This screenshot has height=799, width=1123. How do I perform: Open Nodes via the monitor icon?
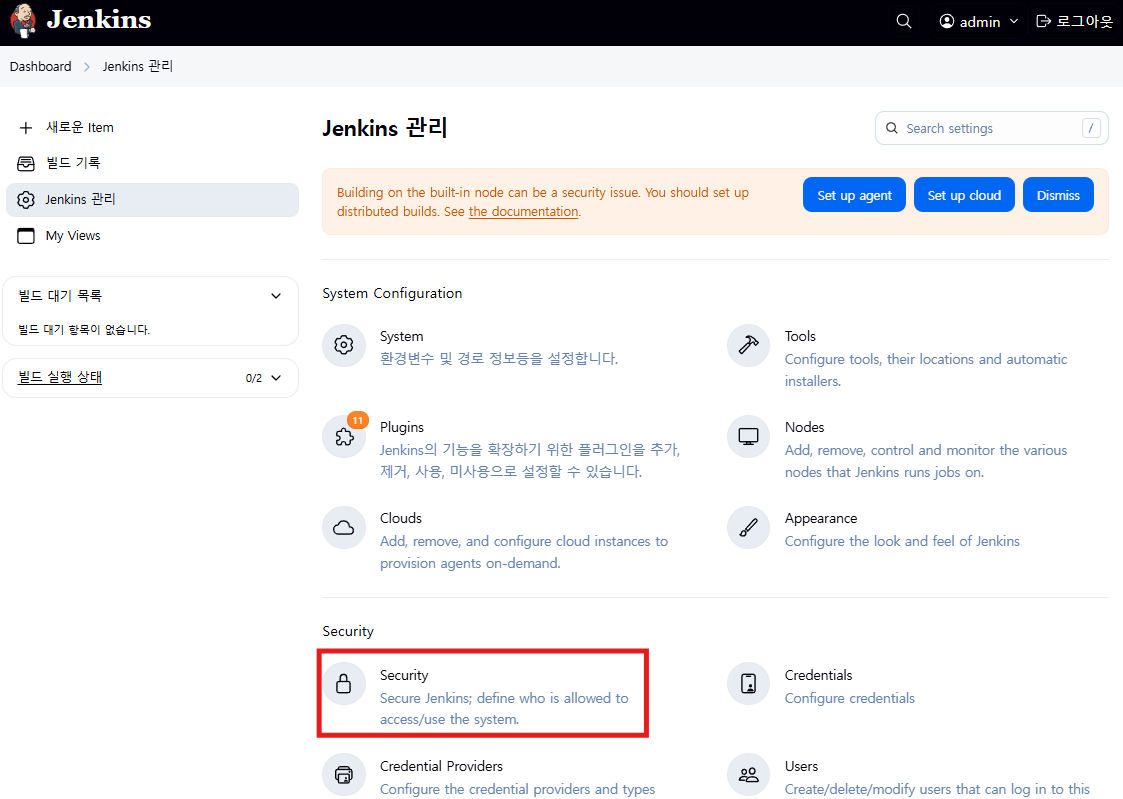click(748, 436)
